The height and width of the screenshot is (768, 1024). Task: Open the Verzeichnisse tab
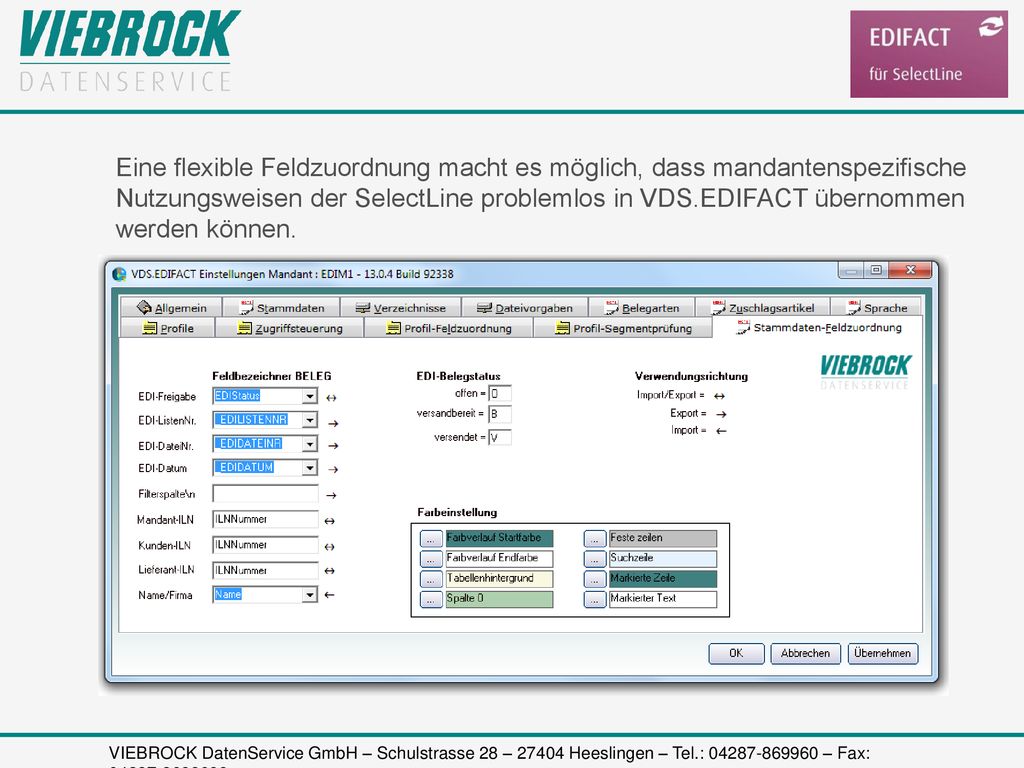click(401, 308)
